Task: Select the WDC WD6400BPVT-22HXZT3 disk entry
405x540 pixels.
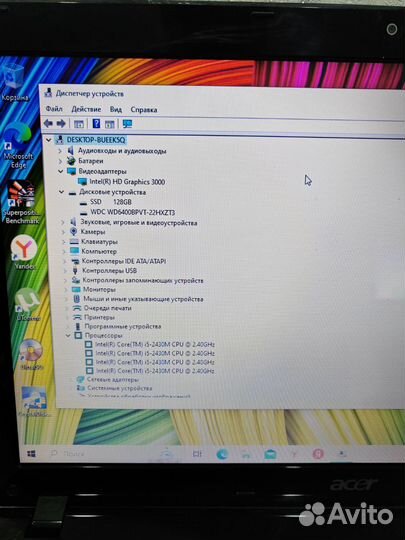Action: point(127,212)
